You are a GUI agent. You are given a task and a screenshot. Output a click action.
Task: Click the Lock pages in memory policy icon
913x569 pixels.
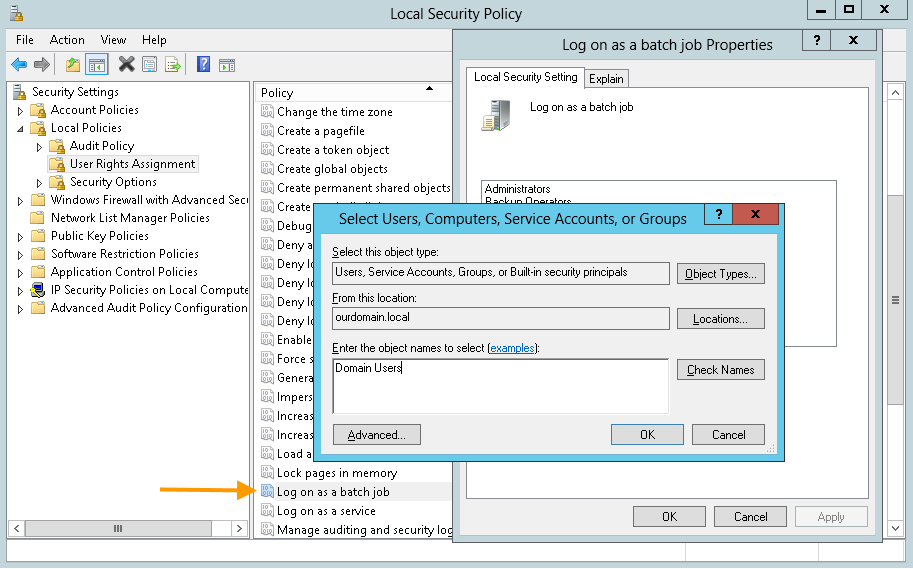(267, 472)
